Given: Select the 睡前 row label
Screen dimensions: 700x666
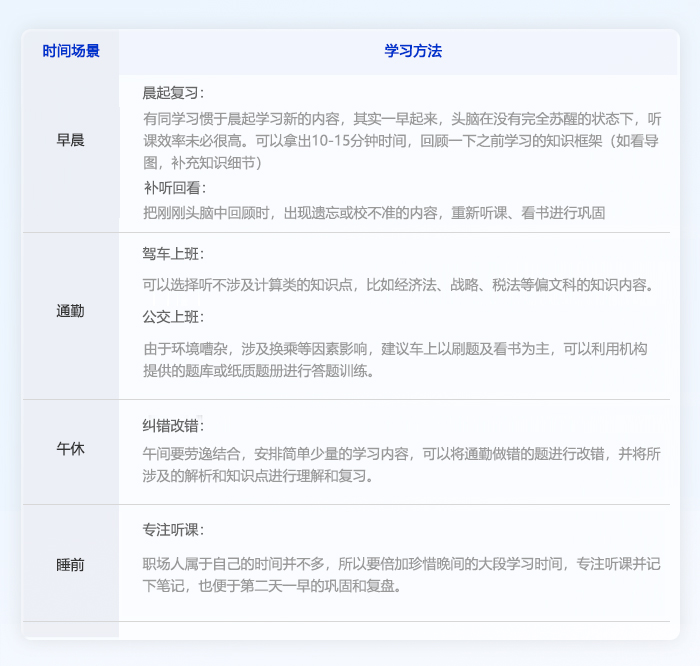Looking at the screenshot, I should tap(70, 565).
